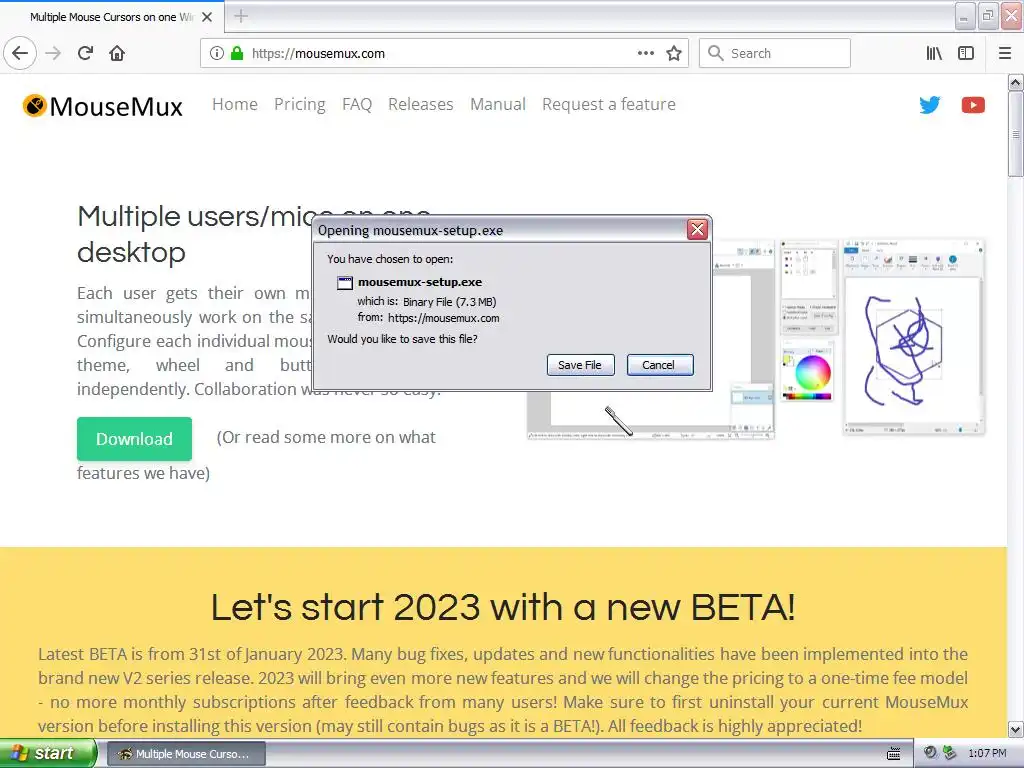Click the green Download button
This screenshot has height=768, width=1024.
coord(135,439)
